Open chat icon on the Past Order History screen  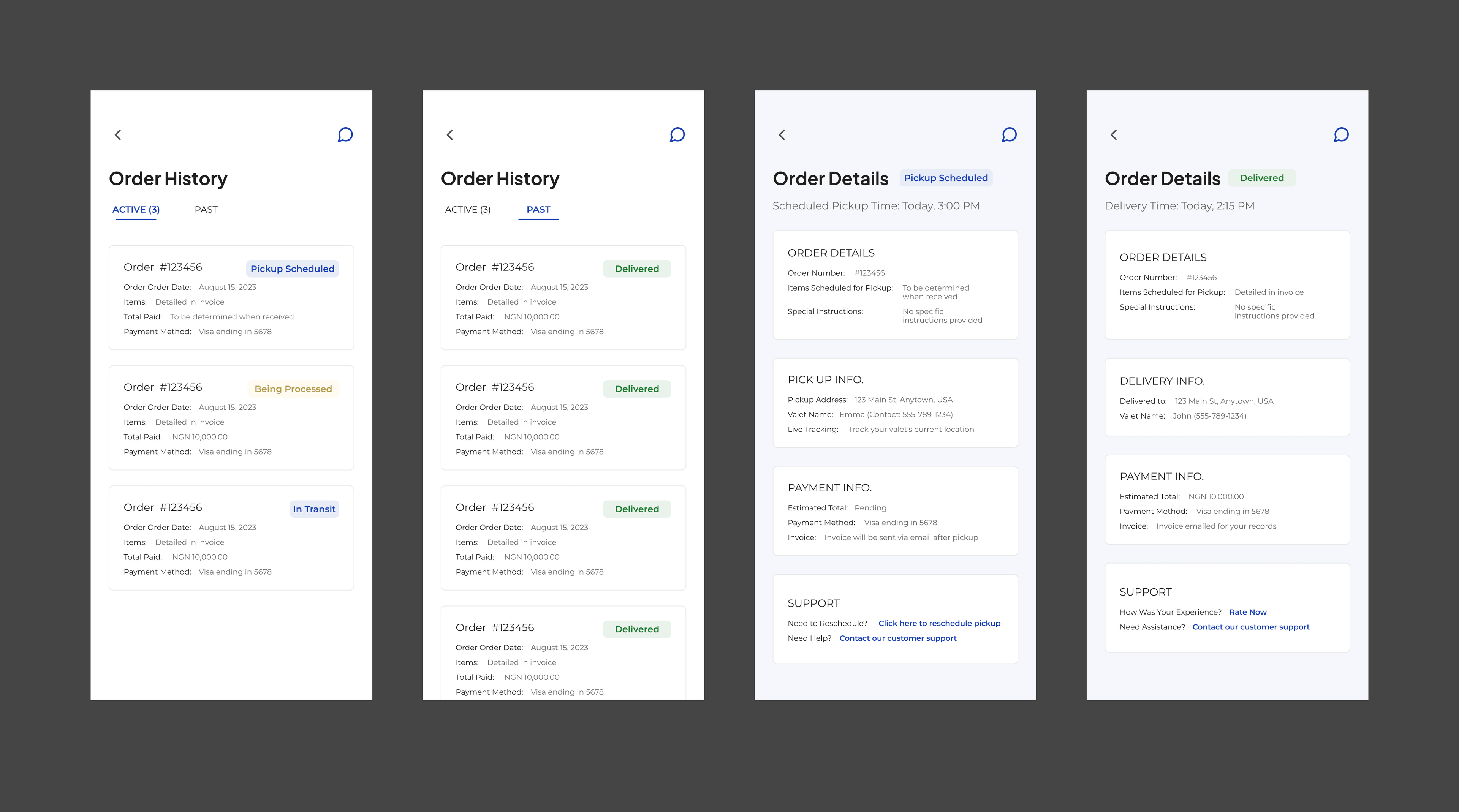coord(677,135)
